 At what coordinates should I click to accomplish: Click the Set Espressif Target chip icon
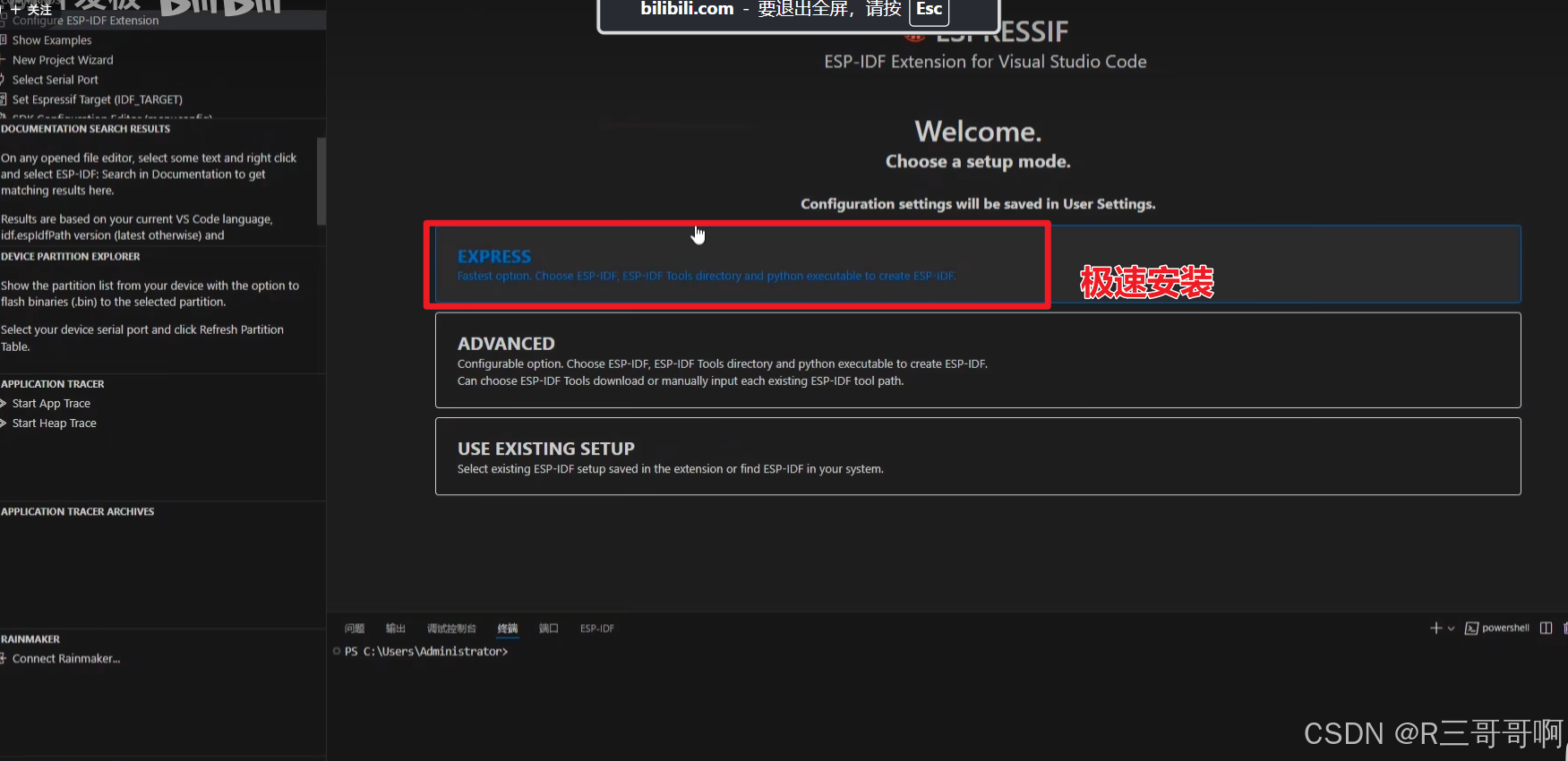(x=4, y=99)
